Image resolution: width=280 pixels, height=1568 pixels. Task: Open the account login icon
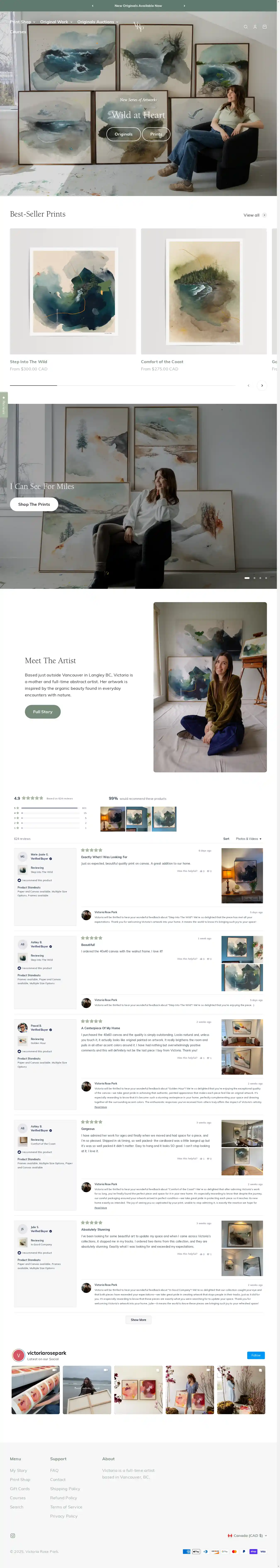(x=255, y=27)
